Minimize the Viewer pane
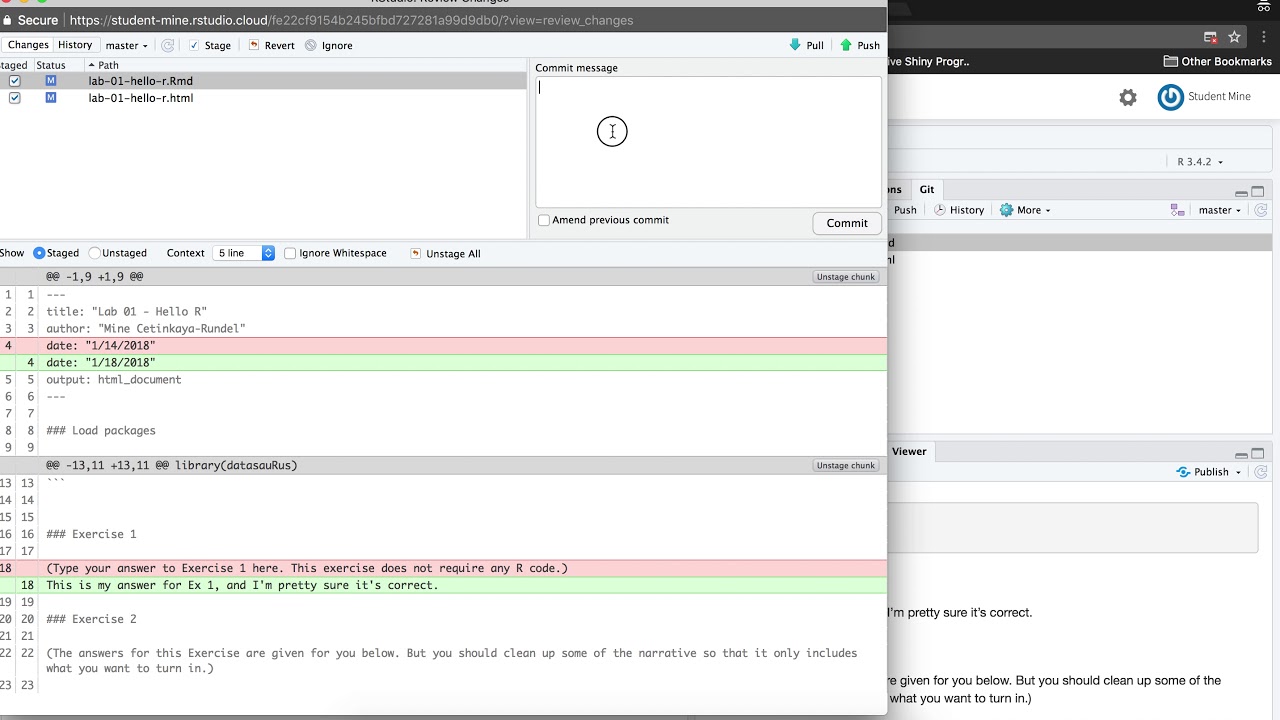This screenshot has width=1280, height=720. click(x=1241, y=454)
